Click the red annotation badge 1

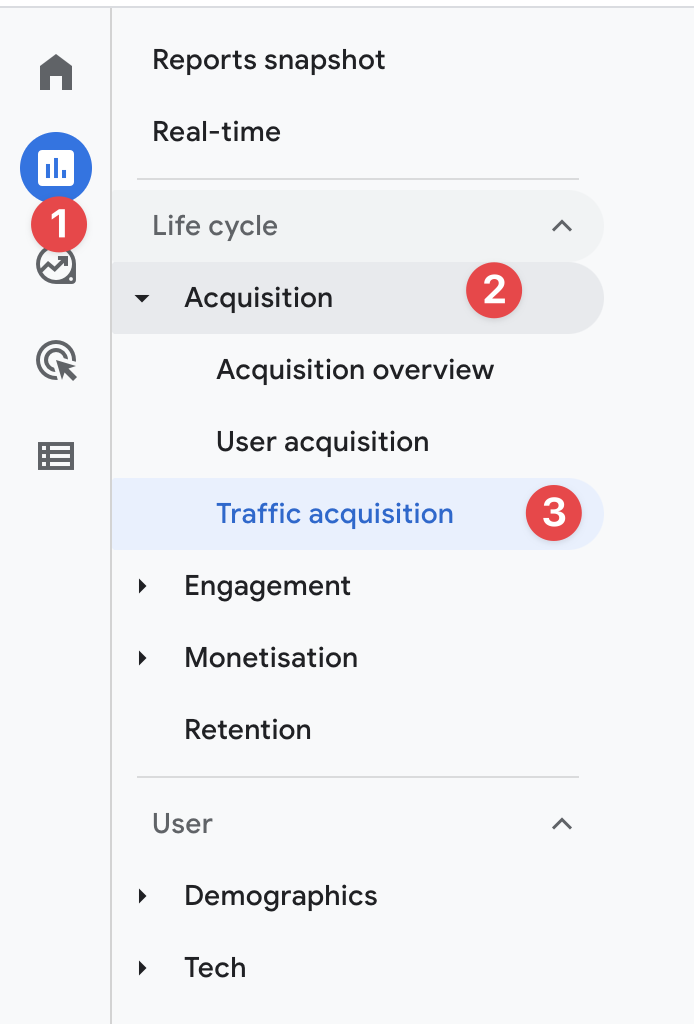pyautogui.click(x=59, y=225)
